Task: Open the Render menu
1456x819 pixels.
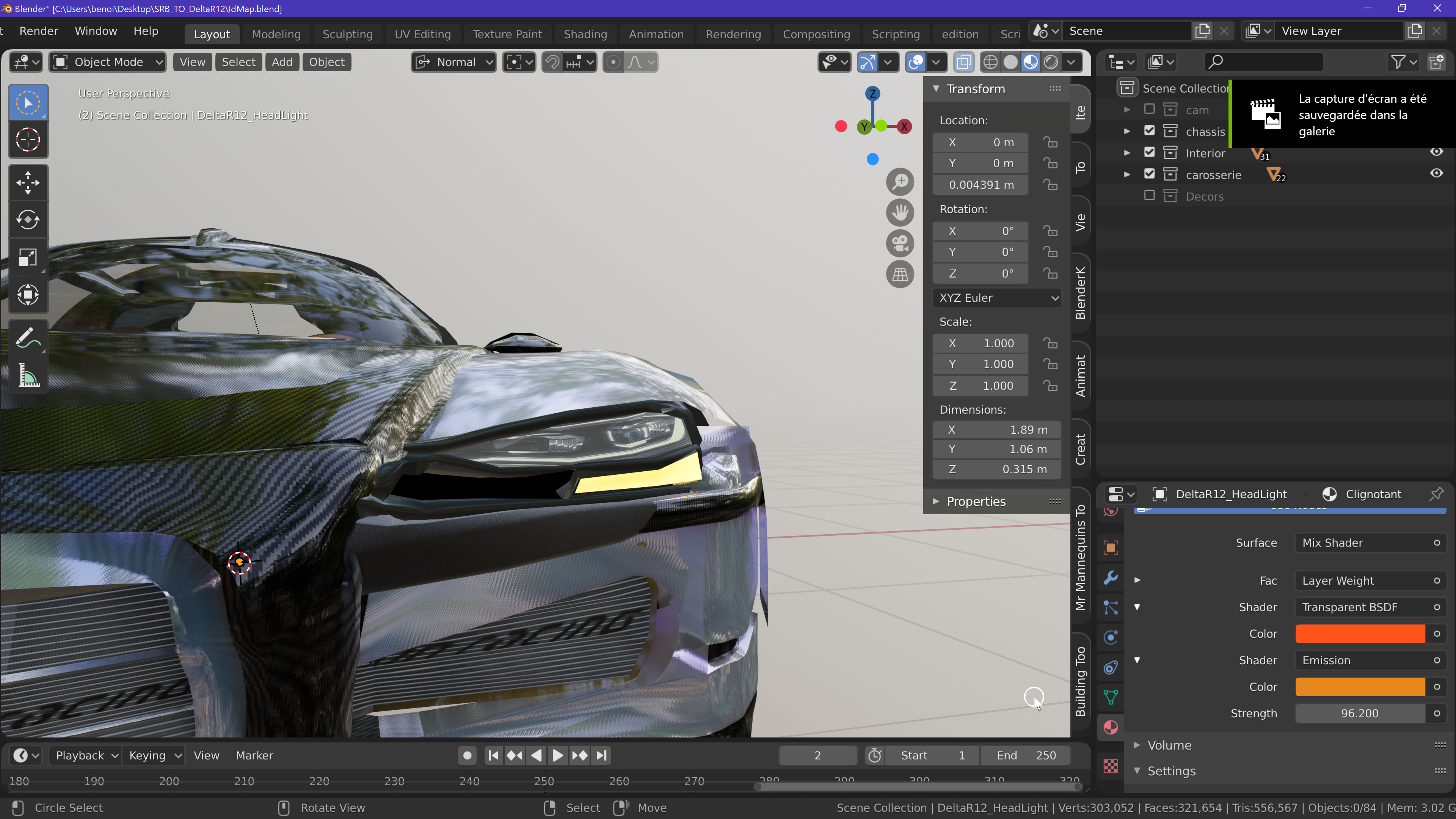Action: [38, 31]
